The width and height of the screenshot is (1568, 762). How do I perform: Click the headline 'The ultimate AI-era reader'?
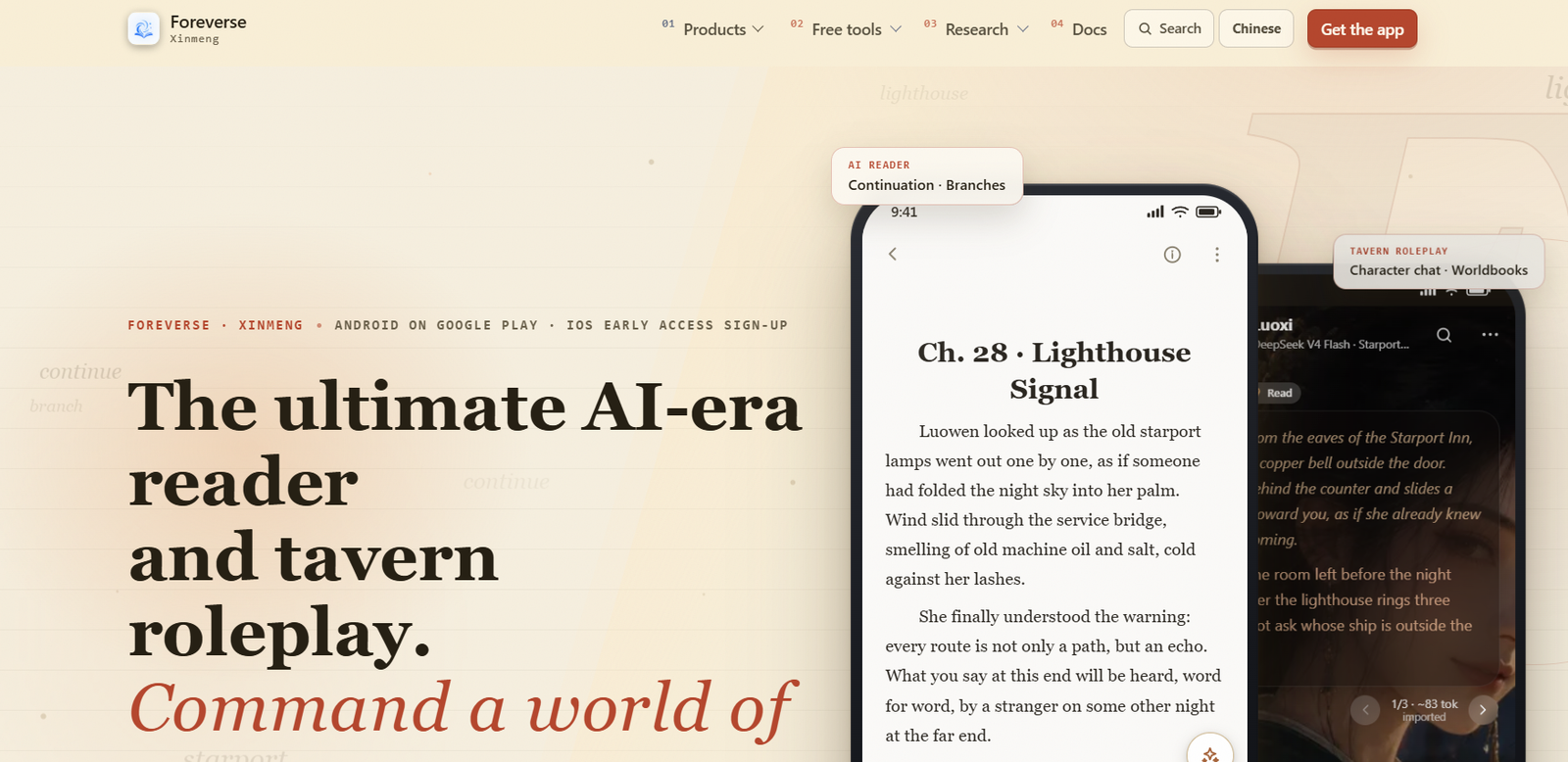(465, 444)
